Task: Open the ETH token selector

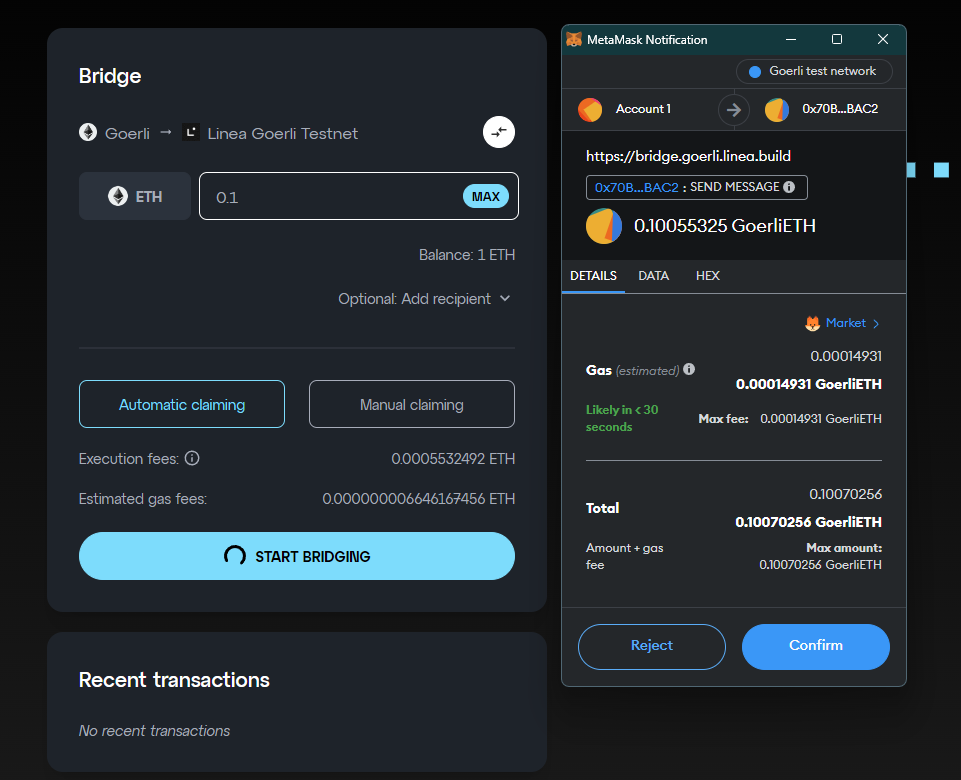Action: 135,196
